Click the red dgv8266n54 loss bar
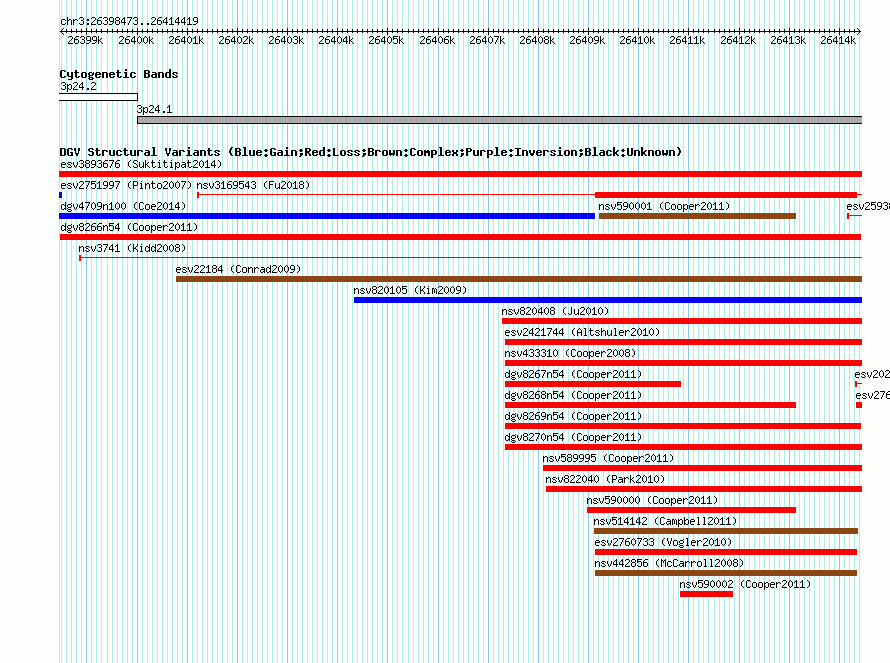The width and height of the screenshot is (890, 663). click(460, 237)
